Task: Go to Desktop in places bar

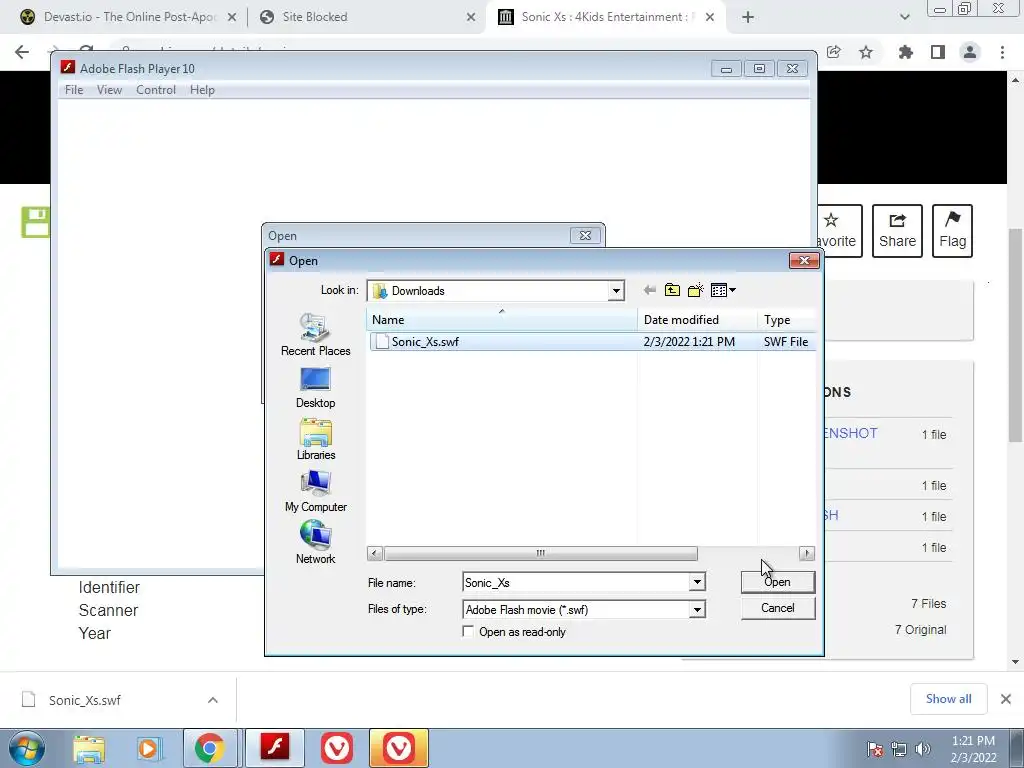Action: pyautogui.click(x=315, y=388)
